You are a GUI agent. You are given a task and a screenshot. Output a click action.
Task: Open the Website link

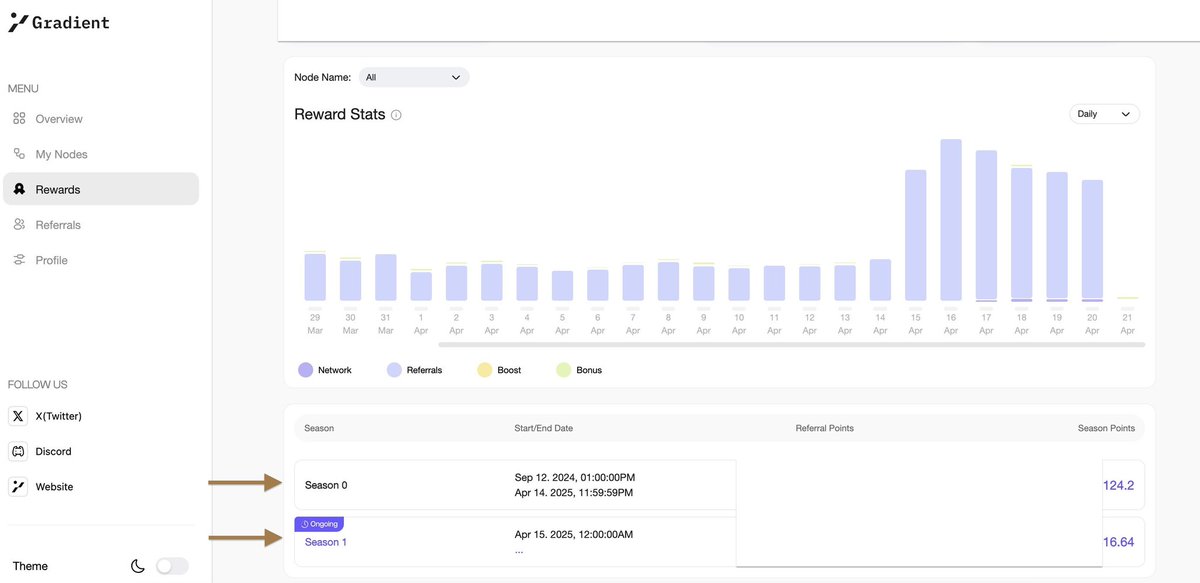pyautogui.click(x=54, y=487)
